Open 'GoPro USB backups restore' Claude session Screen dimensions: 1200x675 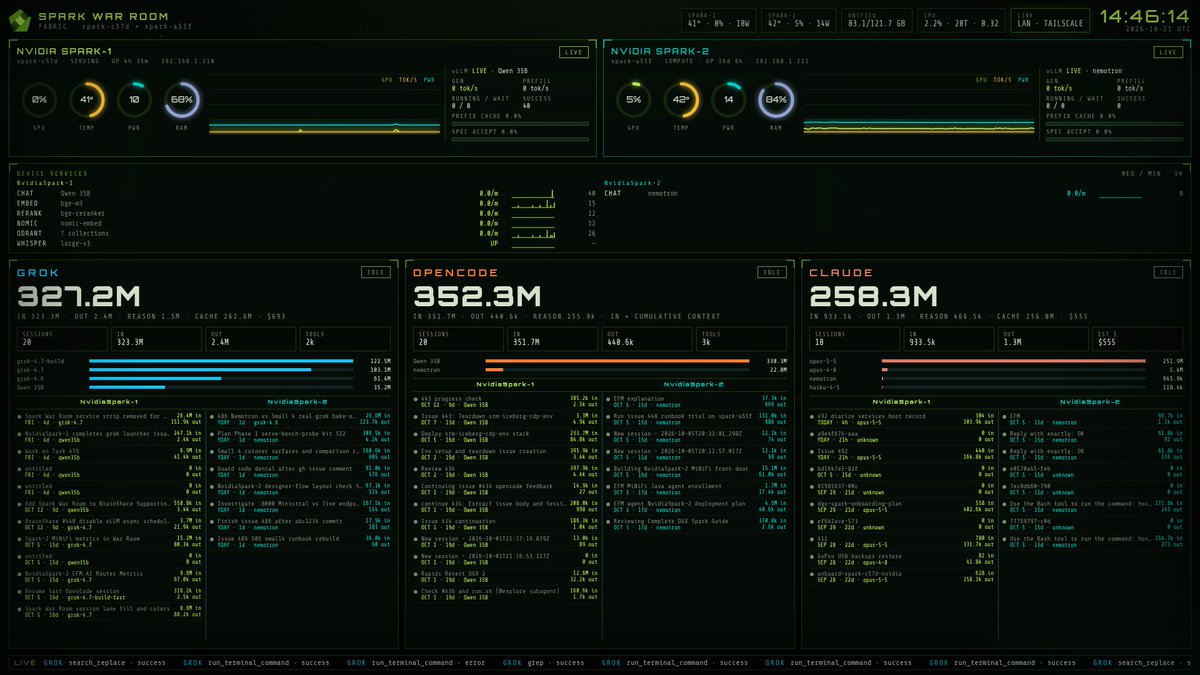point(900,558)
